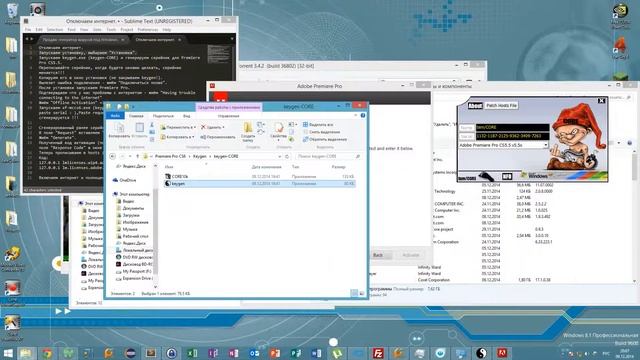
Task: Click the 'Копировать в' copy-to ribbon button
Action: click(x=177, y=137)
